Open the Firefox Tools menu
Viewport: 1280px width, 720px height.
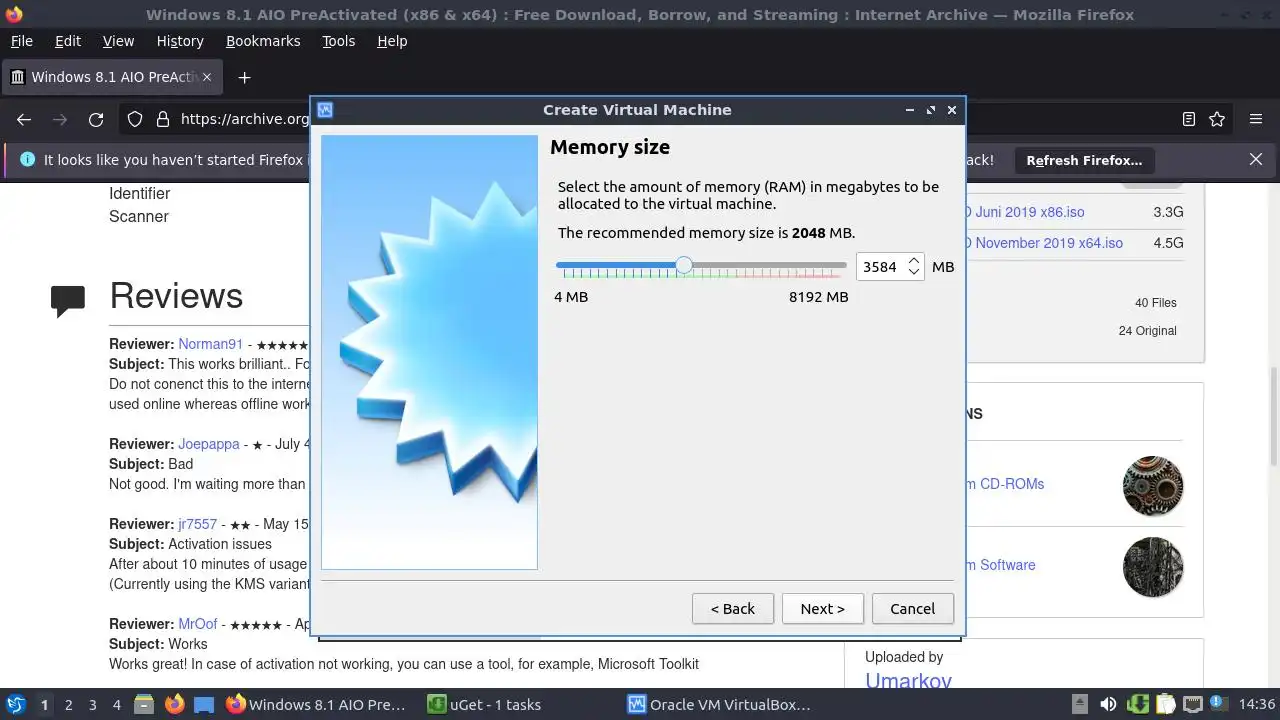(x=338, y=41)
